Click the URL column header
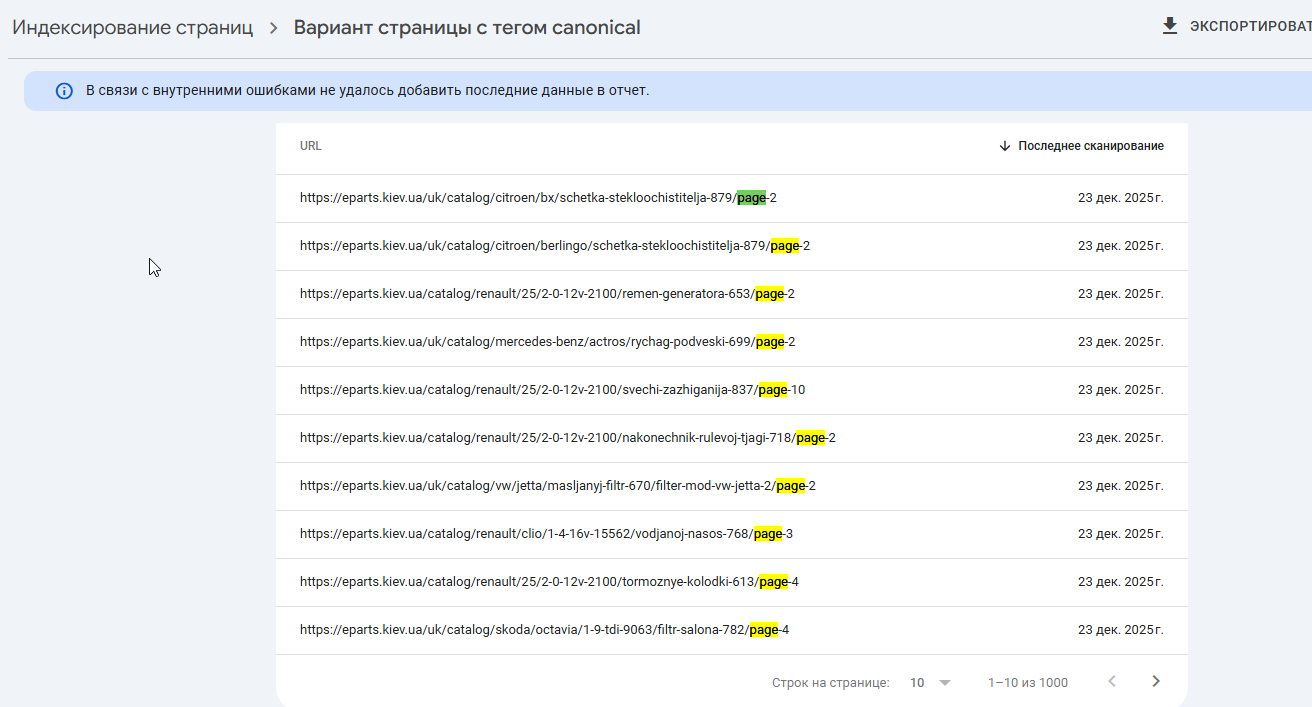 pos(311,146)
